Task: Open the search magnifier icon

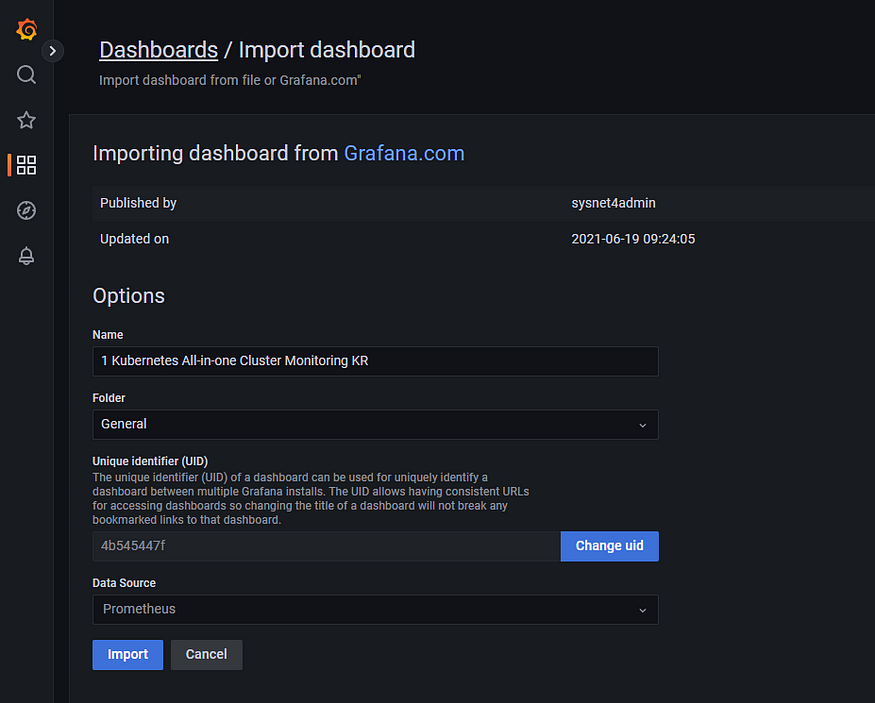Action: pos(26,74)
